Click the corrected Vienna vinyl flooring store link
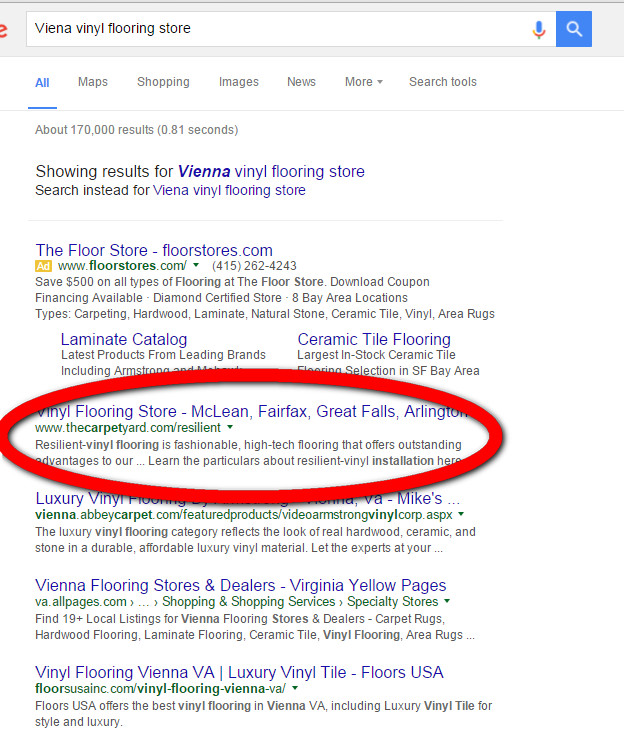This screenshot has height=739, width=624. click(271, 172)
